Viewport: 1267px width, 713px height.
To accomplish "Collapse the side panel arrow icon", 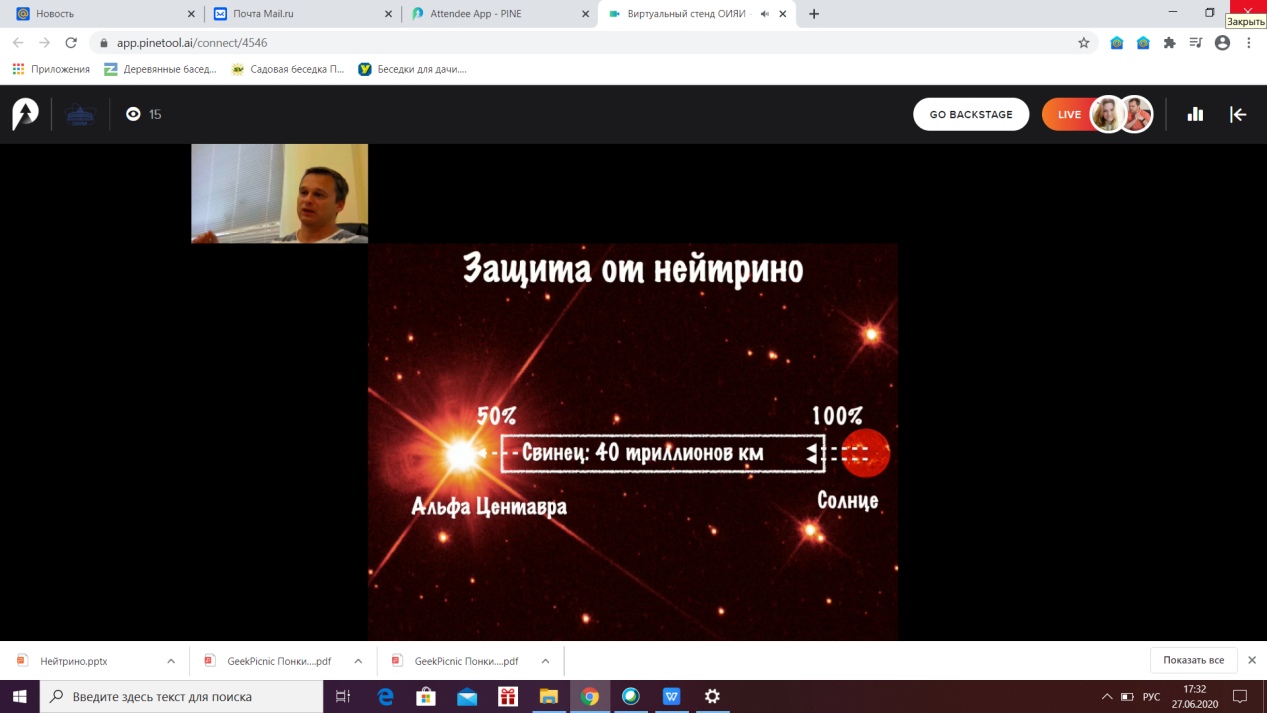I will point(1238,114).
